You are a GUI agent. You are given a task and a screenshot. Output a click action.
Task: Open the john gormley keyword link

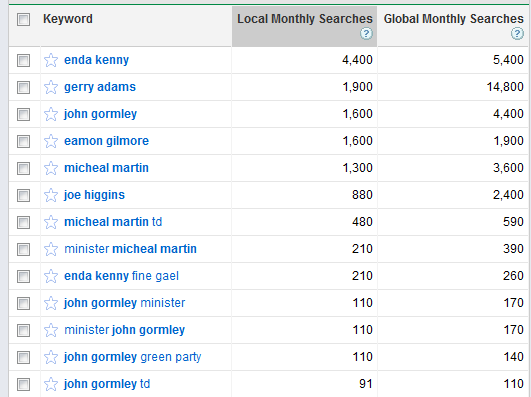pos(100,114)
